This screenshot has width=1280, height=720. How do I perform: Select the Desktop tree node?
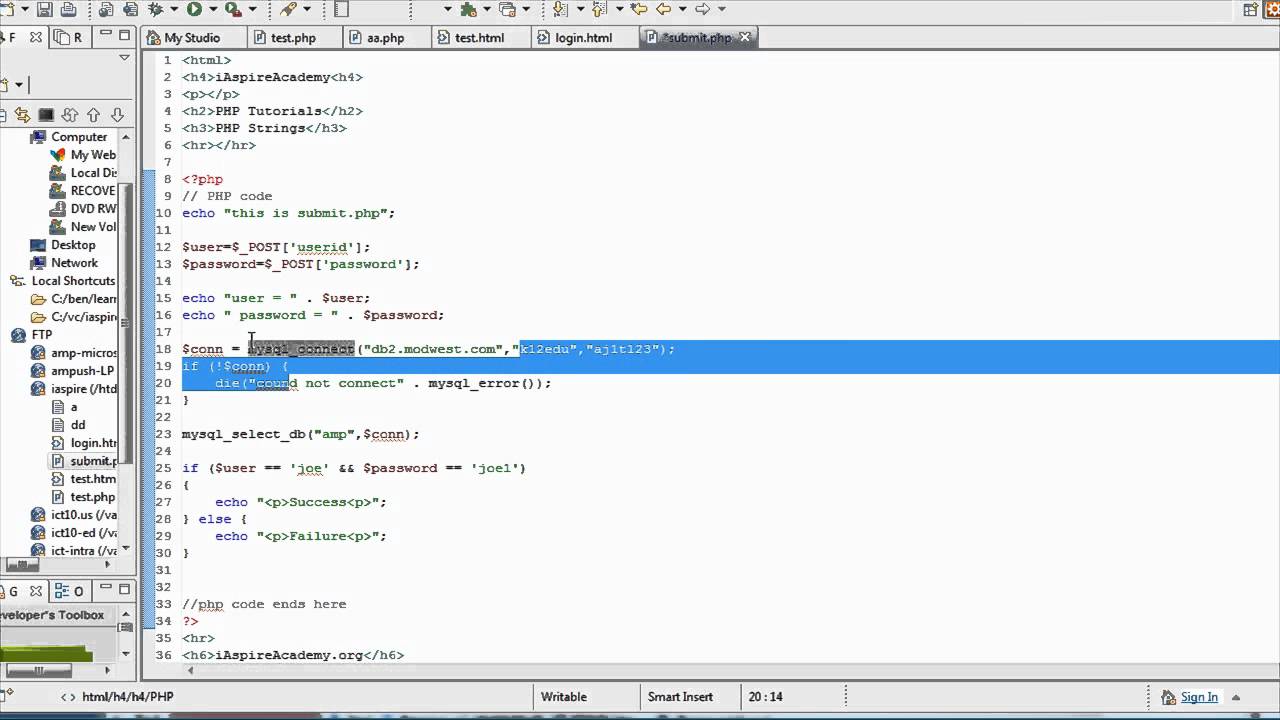pyautogui.click(x=73, y=245)
